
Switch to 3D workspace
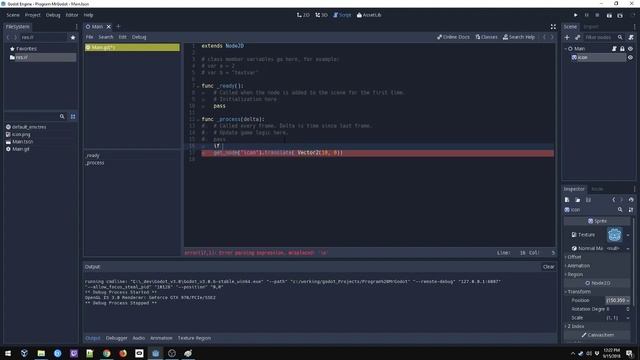[322, 15]
